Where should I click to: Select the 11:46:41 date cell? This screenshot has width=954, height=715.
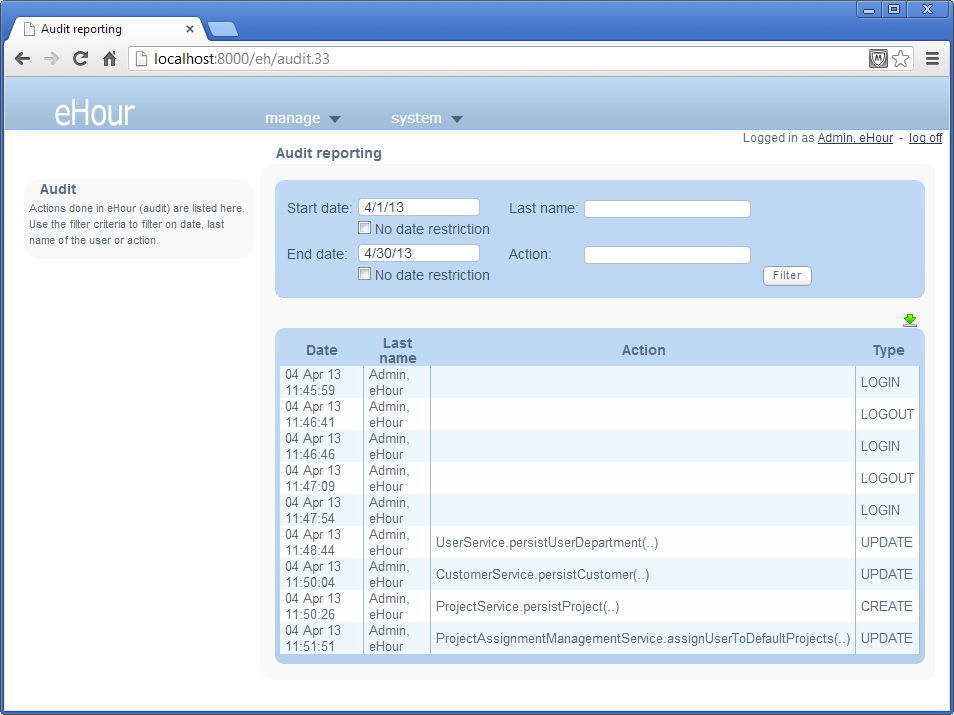pos(322,414)
